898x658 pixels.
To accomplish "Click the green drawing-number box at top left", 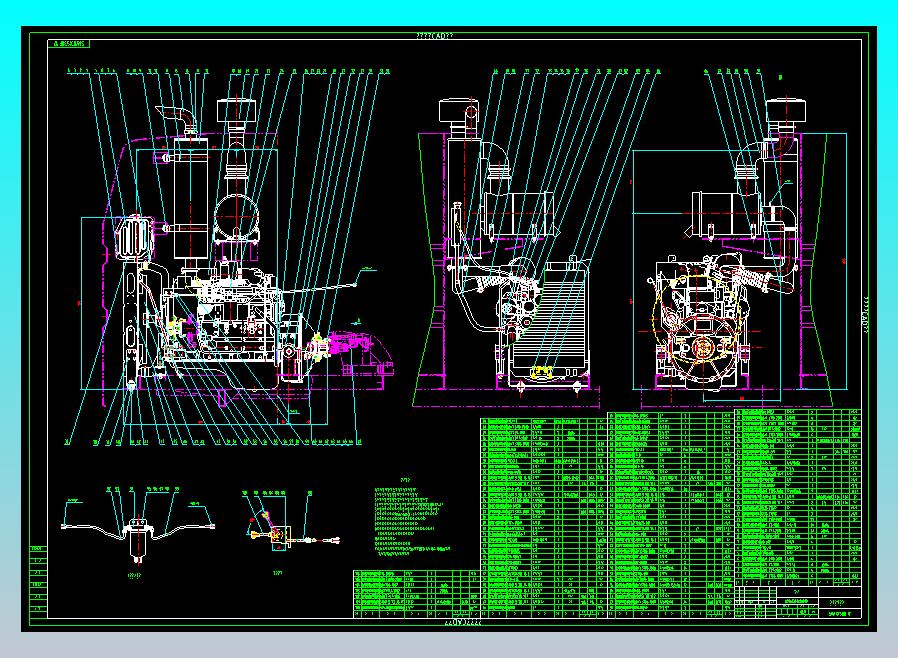I will tap(69, 44).
